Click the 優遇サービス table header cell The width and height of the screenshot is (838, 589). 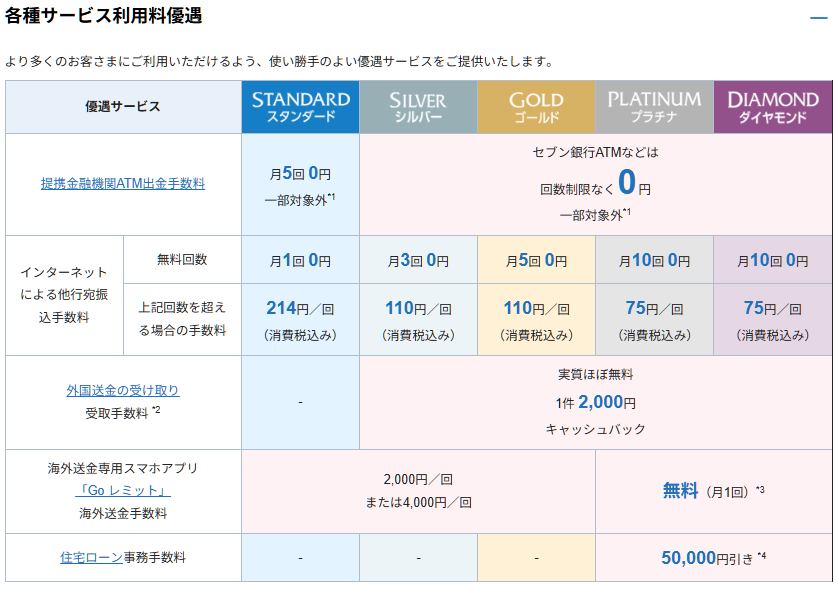click(123, 107)
